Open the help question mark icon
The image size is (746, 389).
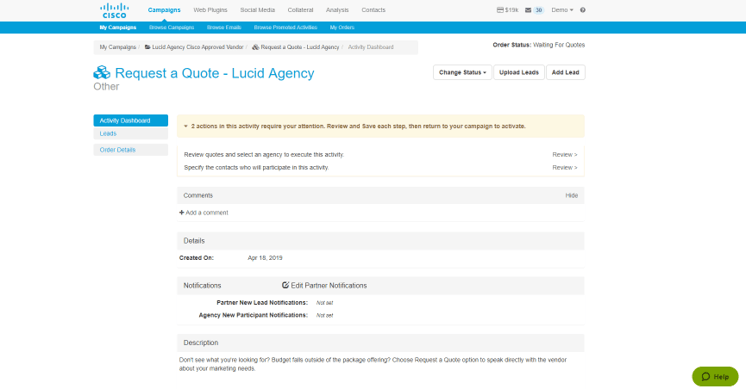tap(582, 10)
